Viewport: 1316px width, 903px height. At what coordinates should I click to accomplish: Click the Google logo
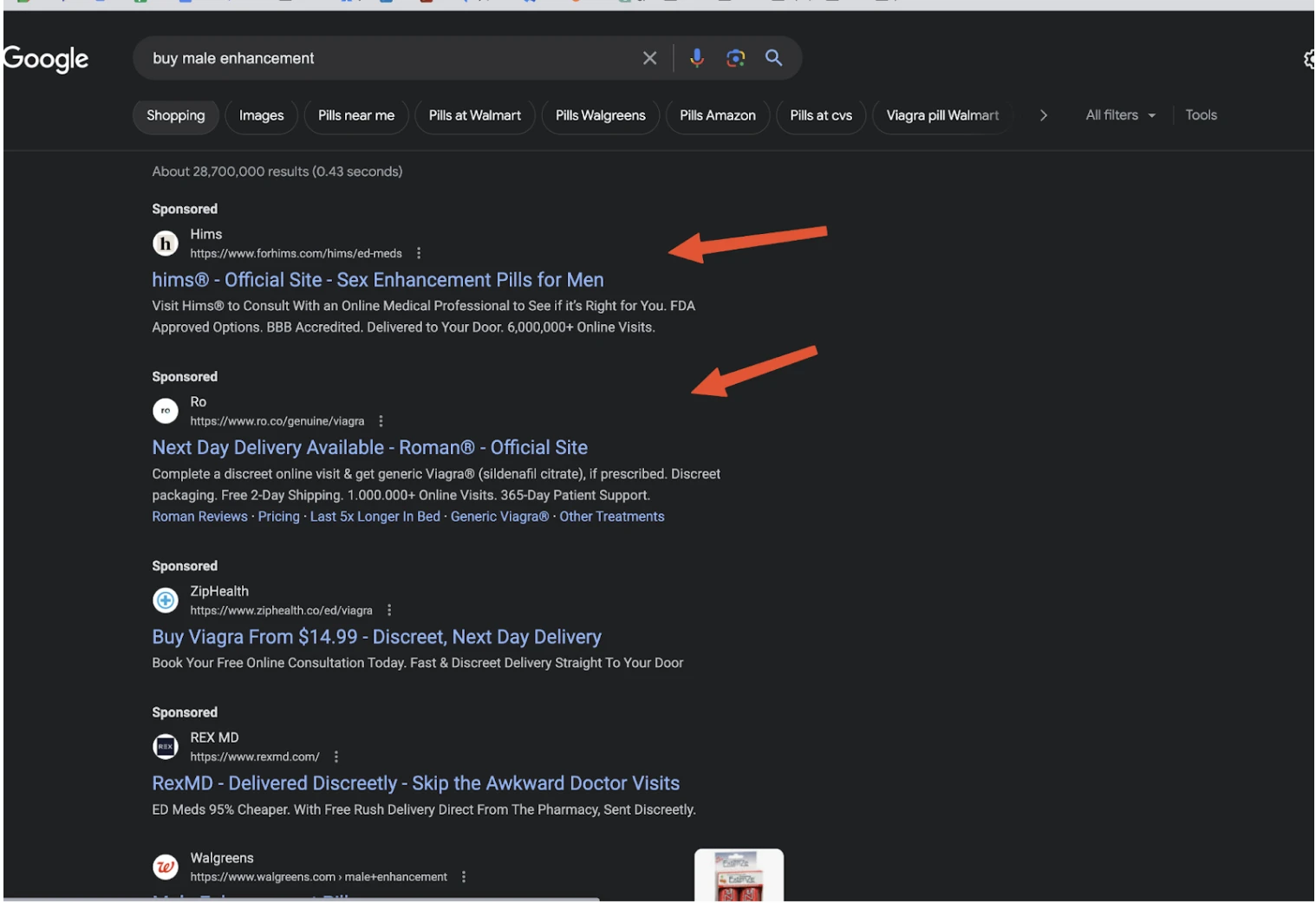[45, 59]
